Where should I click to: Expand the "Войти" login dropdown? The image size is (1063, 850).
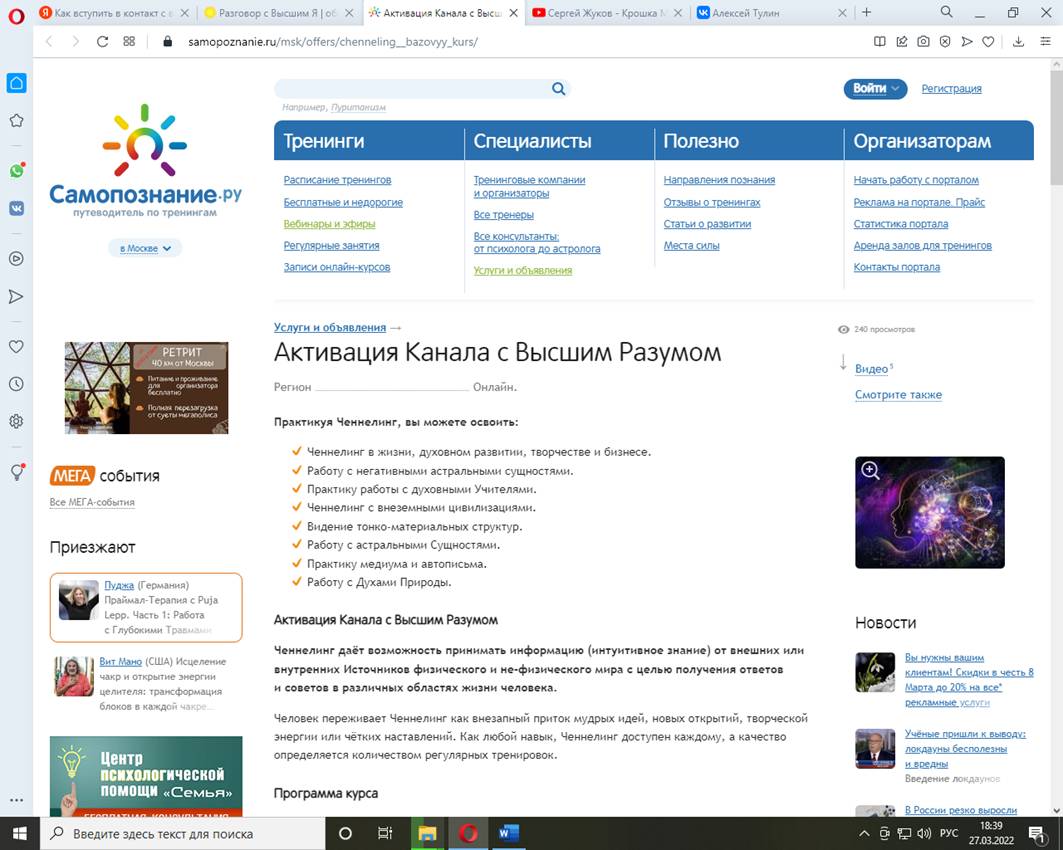[x=875, y=88]
